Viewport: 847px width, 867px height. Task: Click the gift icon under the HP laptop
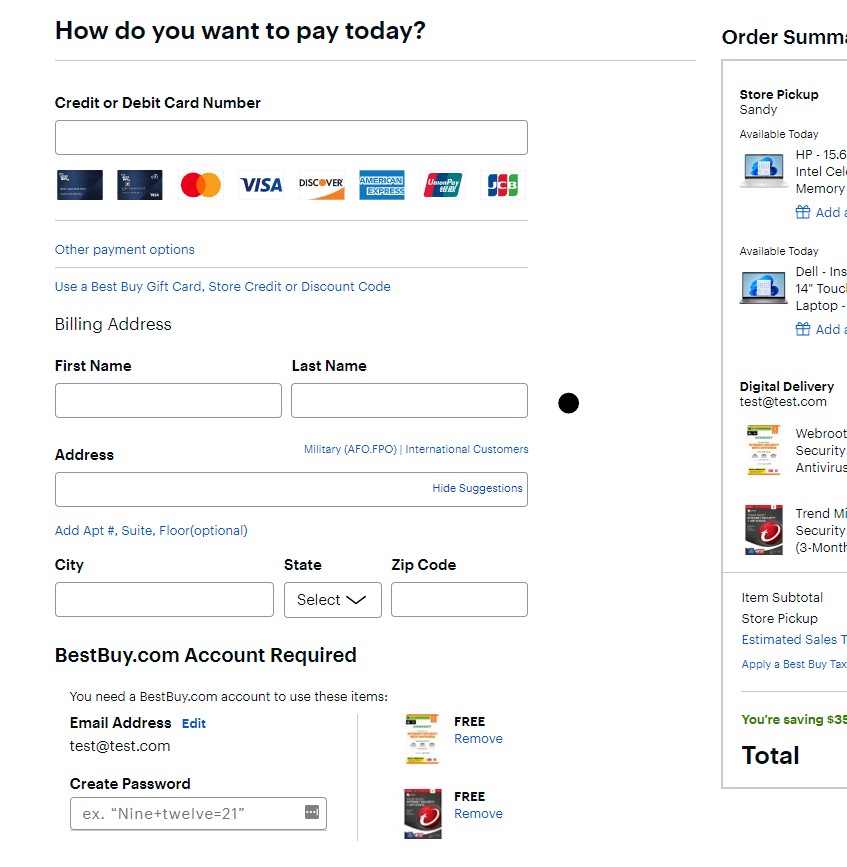coord(802,212)
